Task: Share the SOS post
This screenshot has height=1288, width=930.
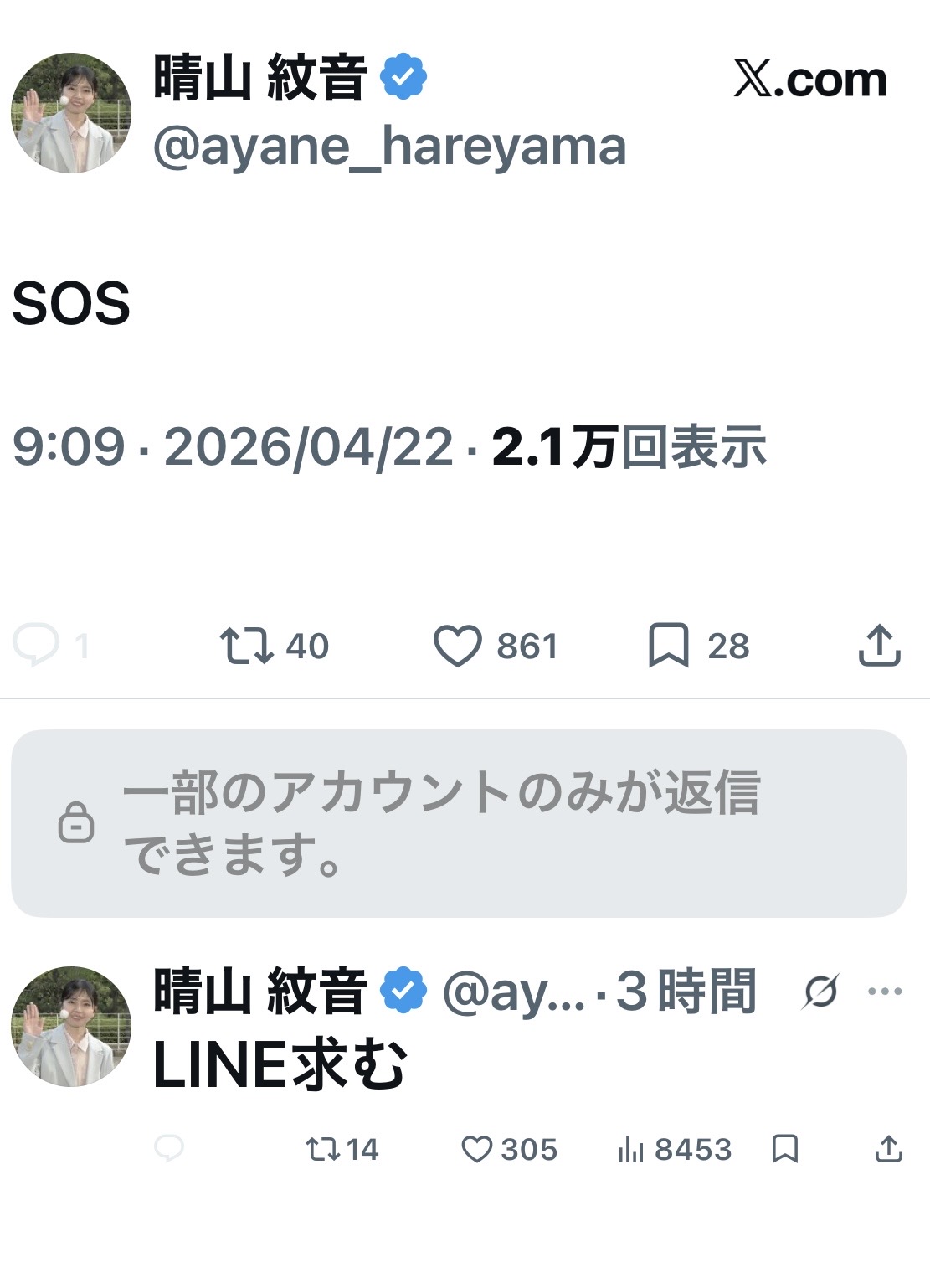Action: pos(879,647)
